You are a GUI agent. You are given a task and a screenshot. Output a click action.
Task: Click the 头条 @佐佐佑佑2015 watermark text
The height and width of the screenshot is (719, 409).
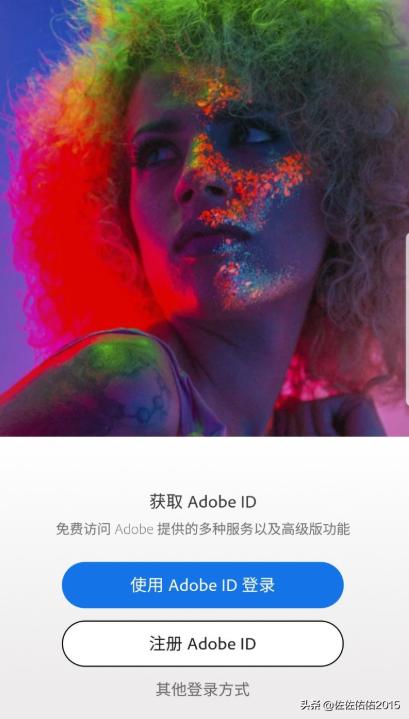(350, 704)
